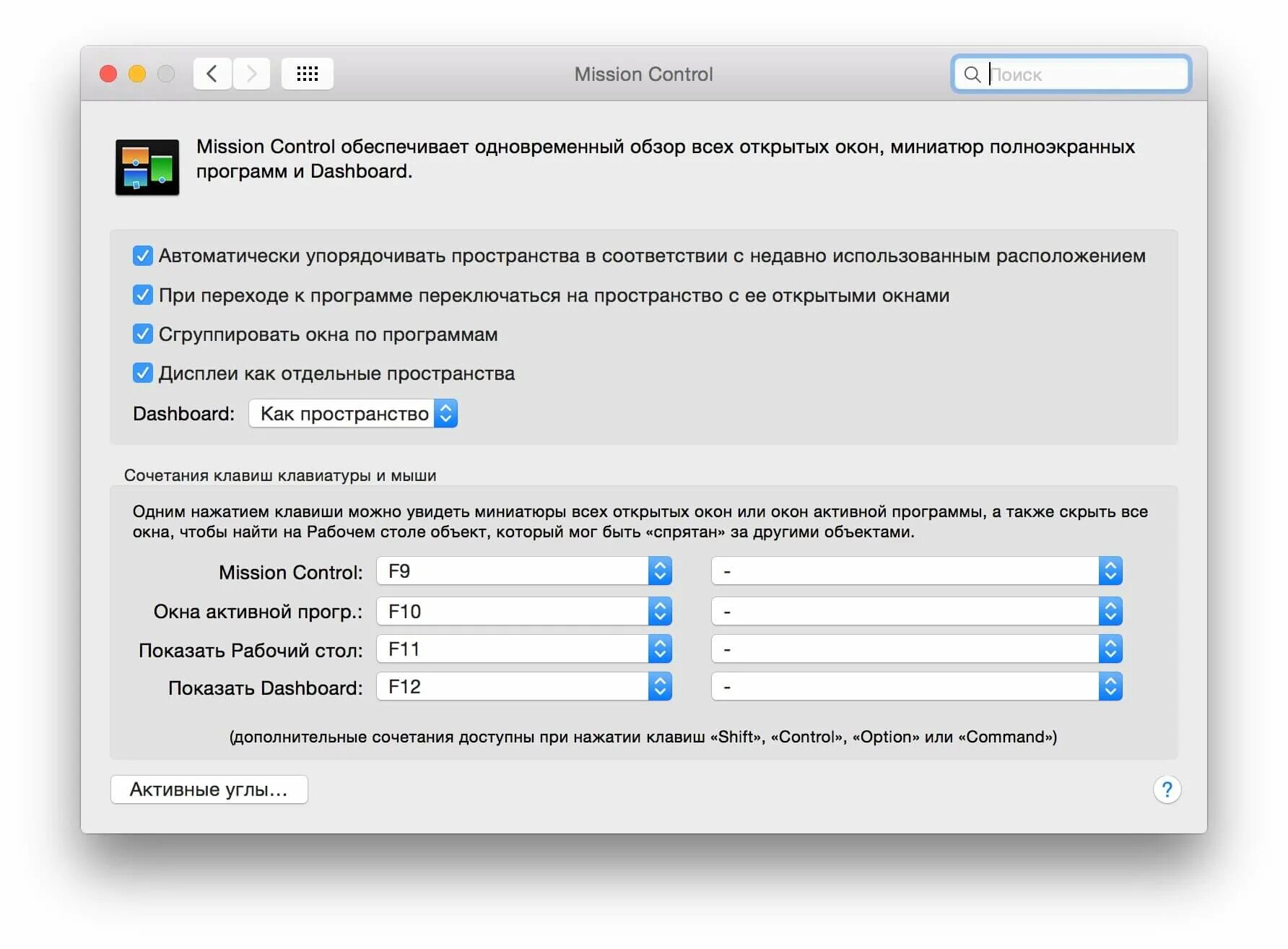This screenshot has height=949, width=1288.
Task: Click the additional shortcuts hint about Shift, Control
Action: click(643, 737)
